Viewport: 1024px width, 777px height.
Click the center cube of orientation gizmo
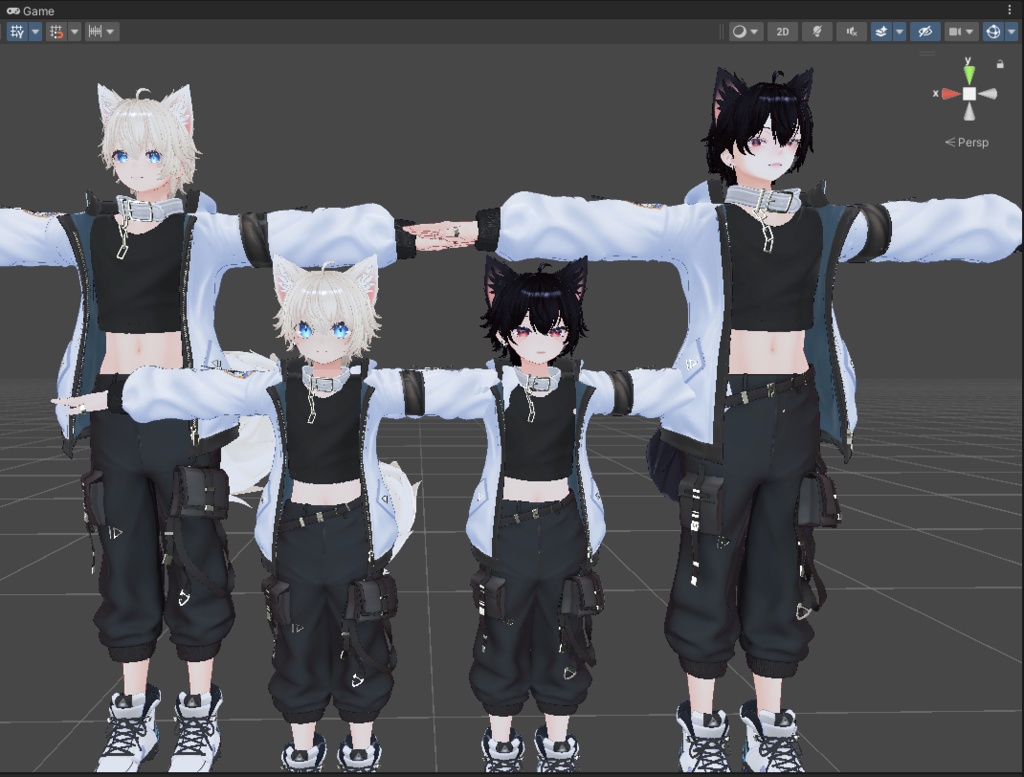(x=969, y=94)
